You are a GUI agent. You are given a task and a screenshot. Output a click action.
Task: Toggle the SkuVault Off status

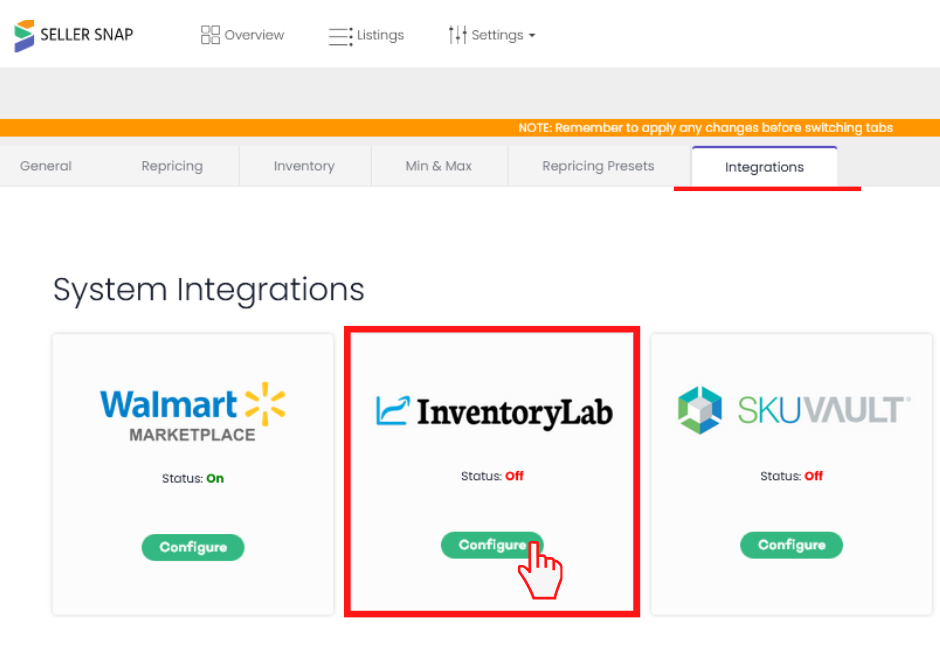[x=790, y=476]
